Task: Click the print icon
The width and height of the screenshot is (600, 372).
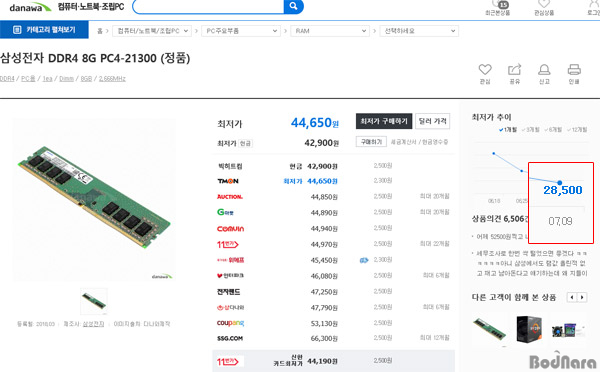Action: tap(574, 69)
